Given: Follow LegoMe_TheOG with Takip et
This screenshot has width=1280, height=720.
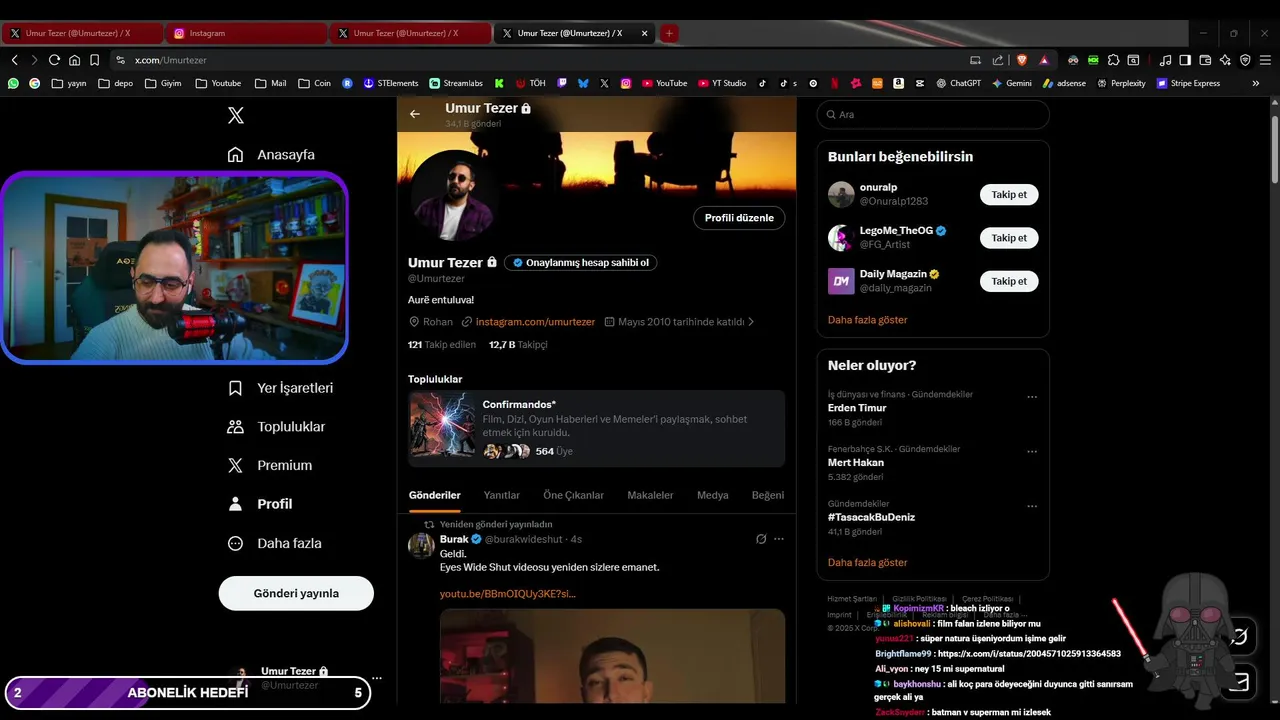Looking at the screenshot, I should (1009, 238).
